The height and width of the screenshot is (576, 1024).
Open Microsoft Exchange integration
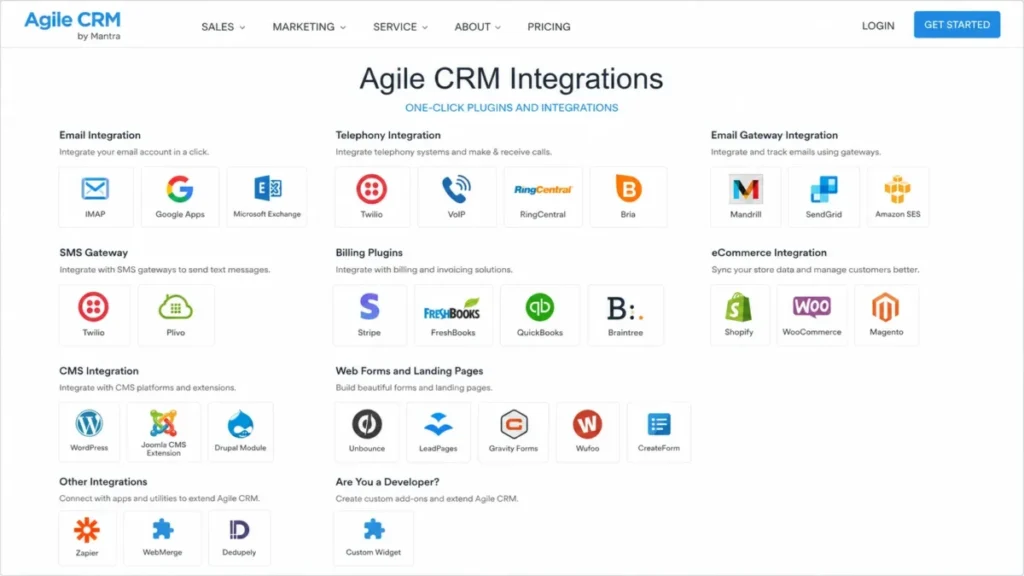[x=267, y=197]
